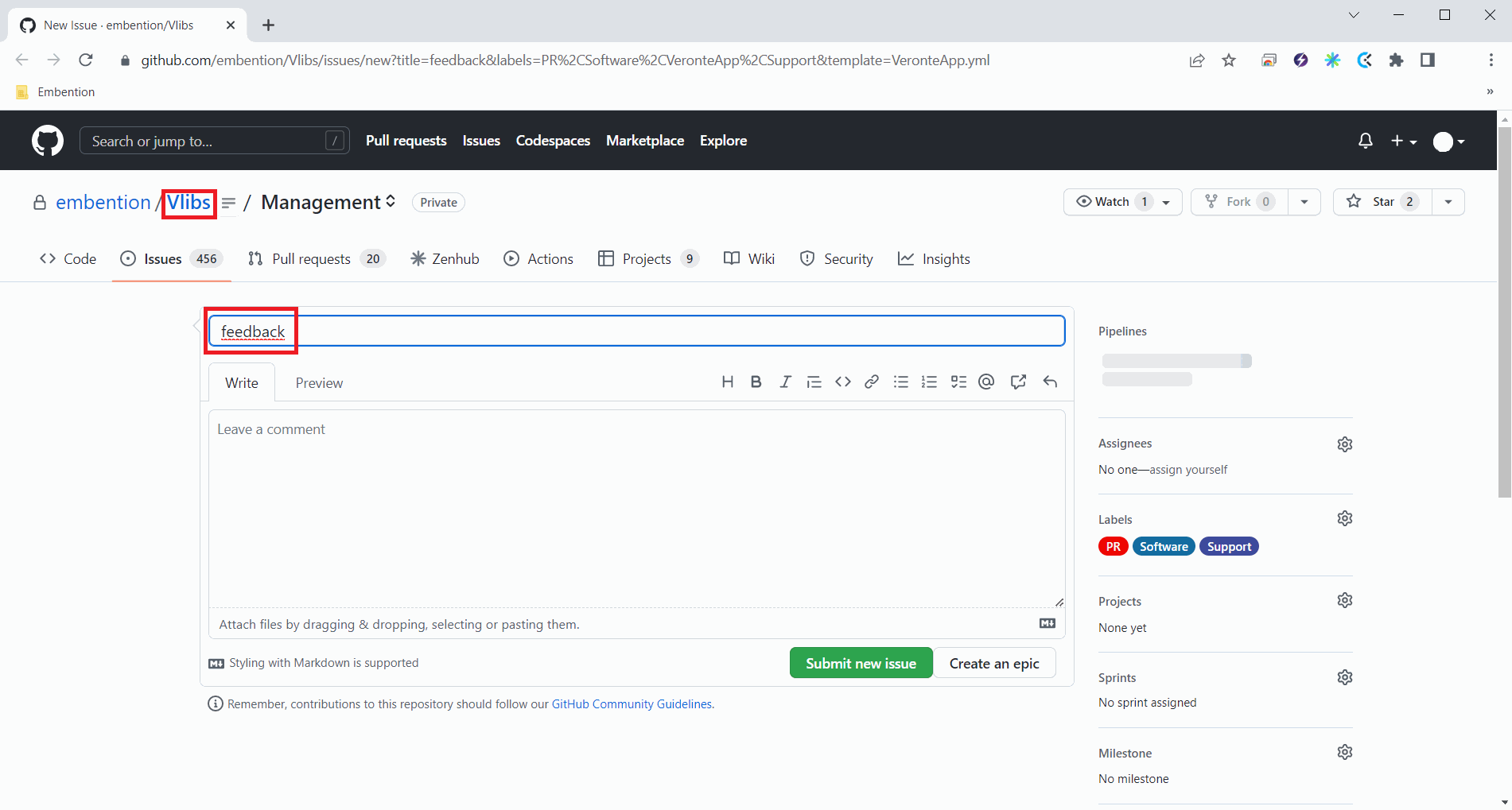The height and width of the screenshot is (810, 1512).
Task: Click into the Leave a comment field
Action: (636, 509)
